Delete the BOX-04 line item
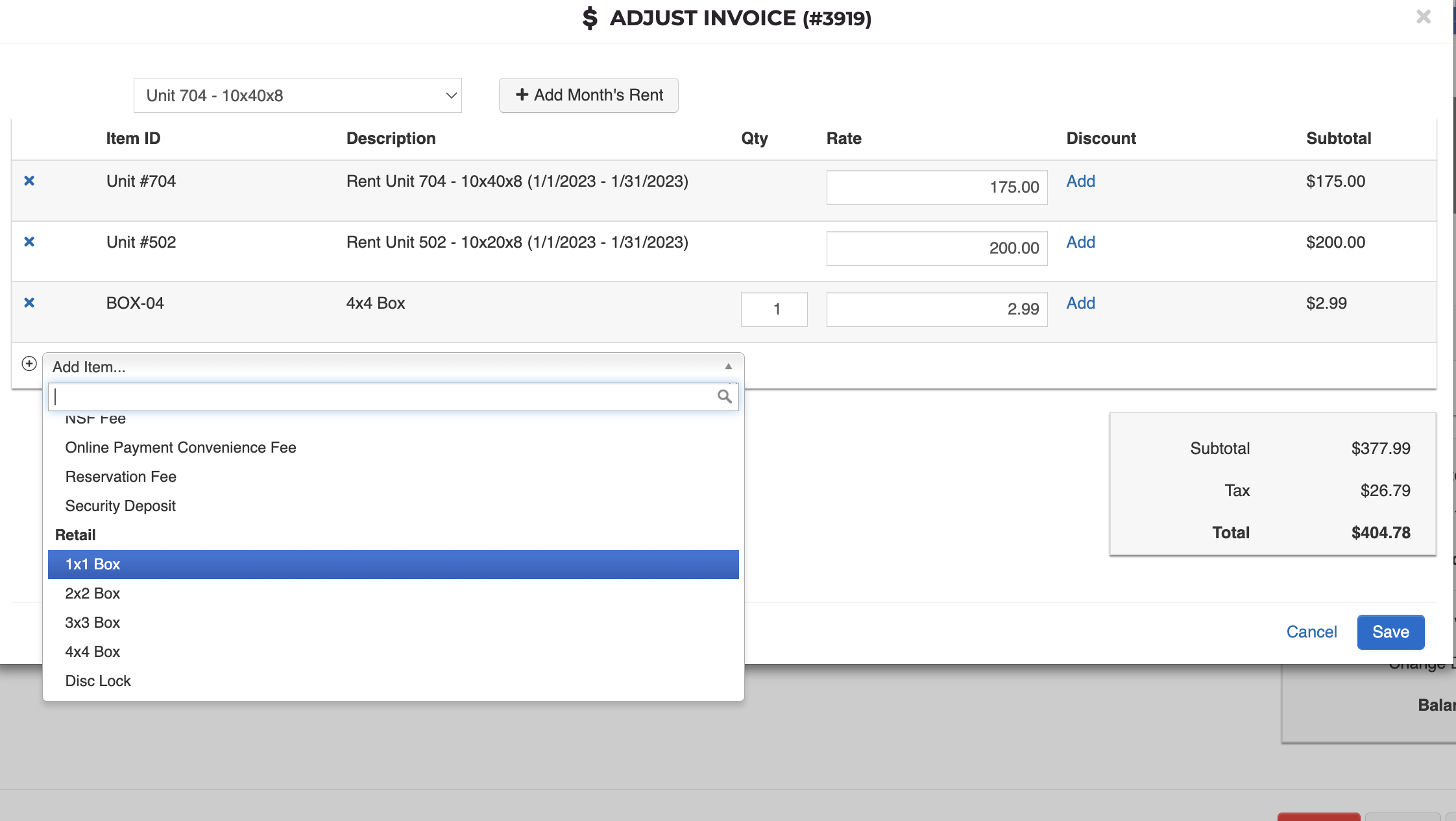This screenshot has width=1456, height=821. pos(29,303)
